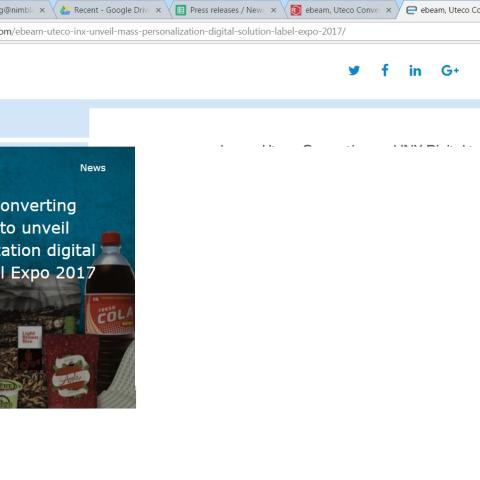Screen dimensions: 480x480
Task: Switch to the ebeam tab with red favicon
Action: point(342,10)
